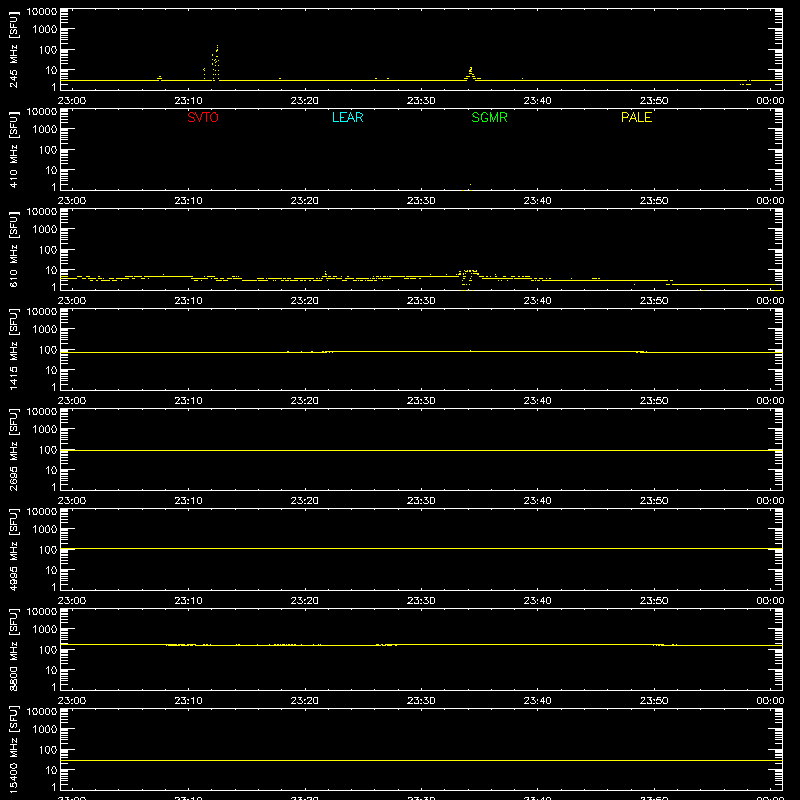Click the 10000 tick label in 2695 MHz panel

[x=42, y=412]
